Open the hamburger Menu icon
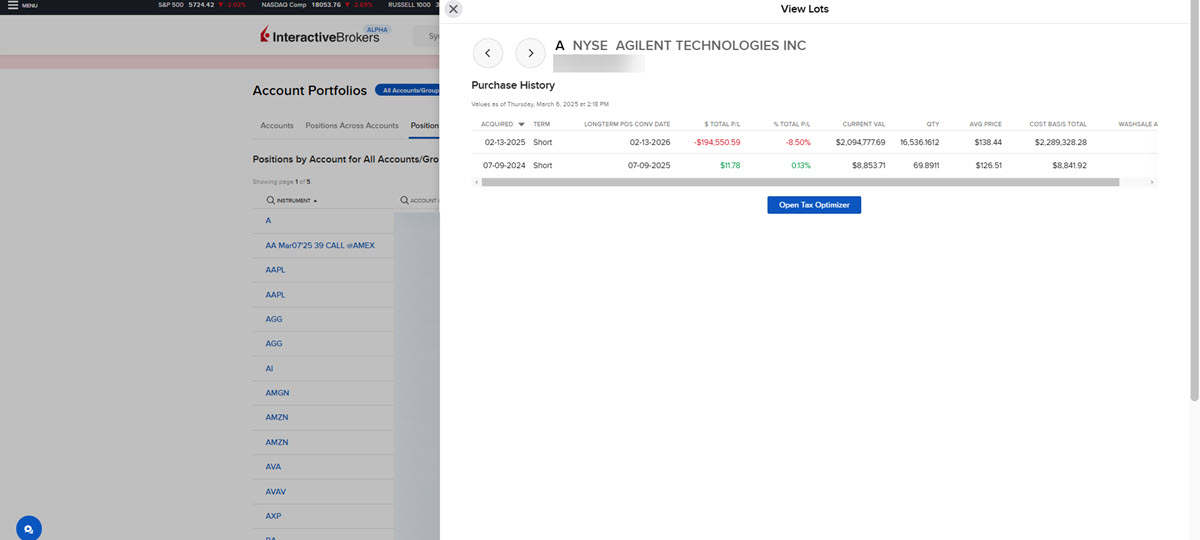 tap(13, 5)
